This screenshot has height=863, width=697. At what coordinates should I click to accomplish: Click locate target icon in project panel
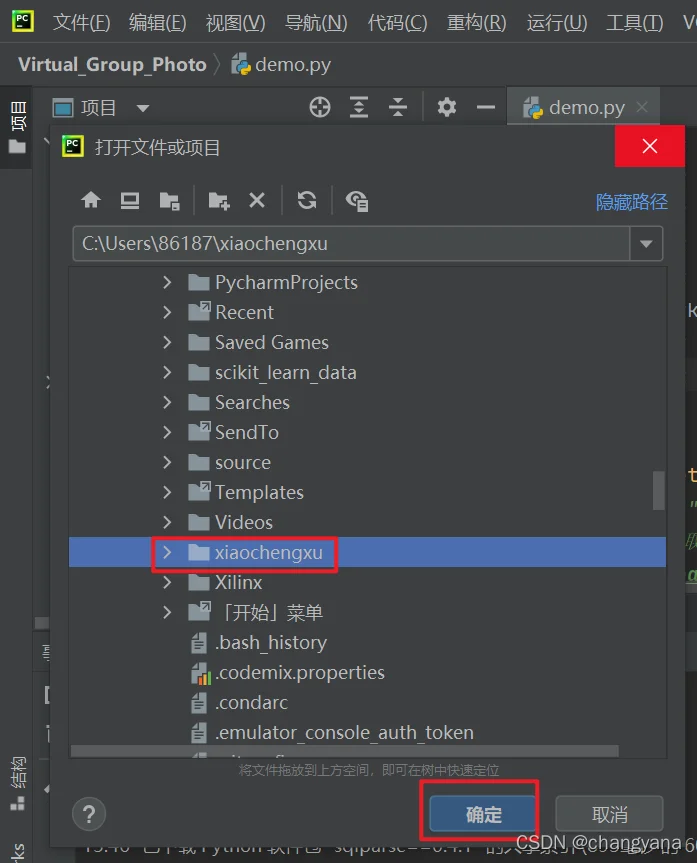[x=320, y=107]
